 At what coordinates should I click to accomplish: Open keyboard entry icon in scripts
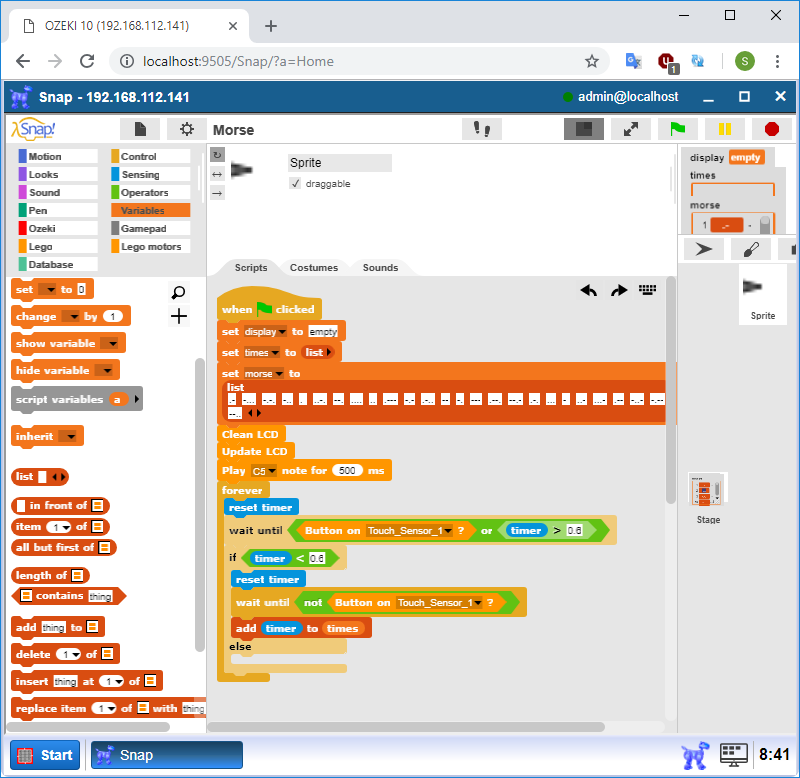tap(647, 290)
